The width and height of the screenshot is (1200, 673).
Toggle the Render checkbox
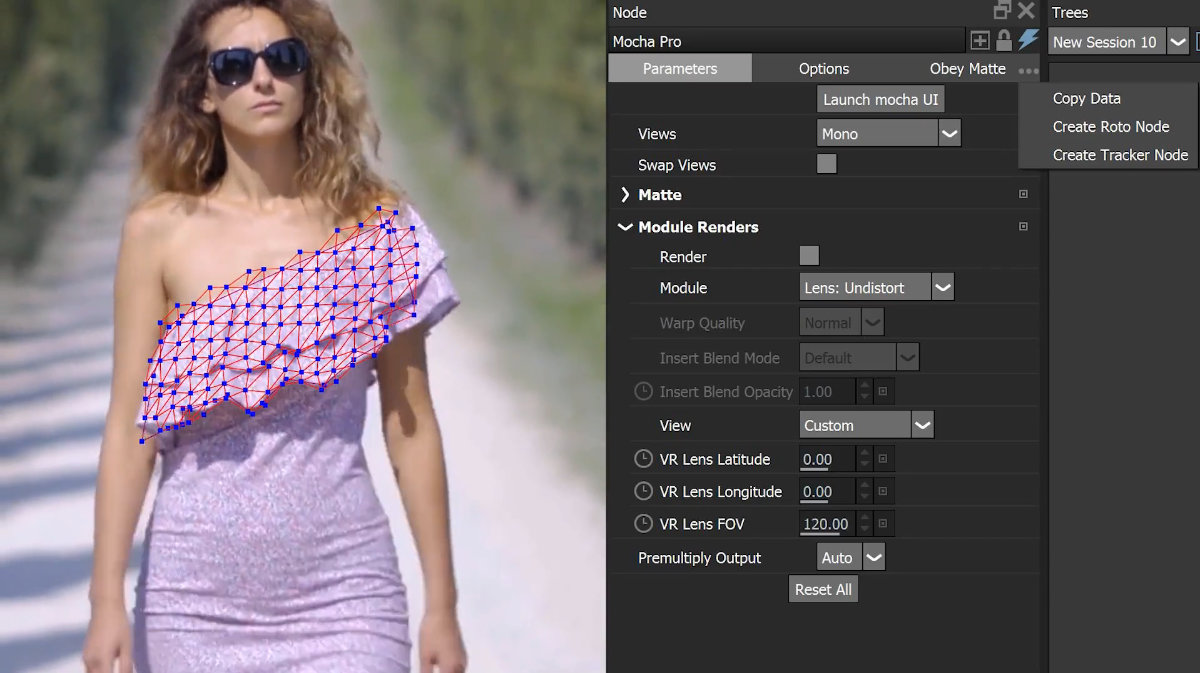(809, 256)
